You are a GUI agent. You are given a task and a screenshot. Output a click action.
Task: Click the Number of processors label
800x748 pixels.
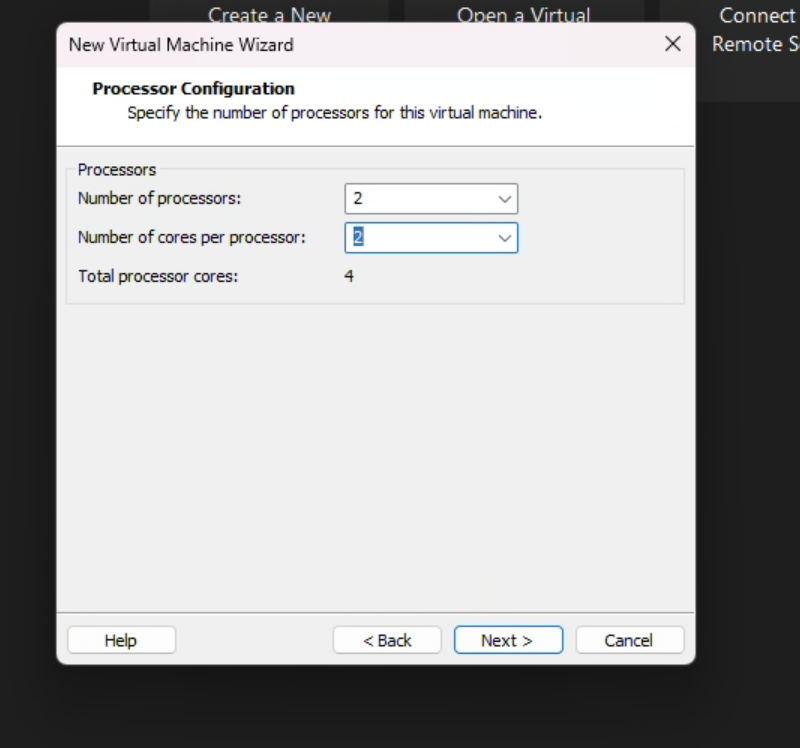tap(160, 198)
